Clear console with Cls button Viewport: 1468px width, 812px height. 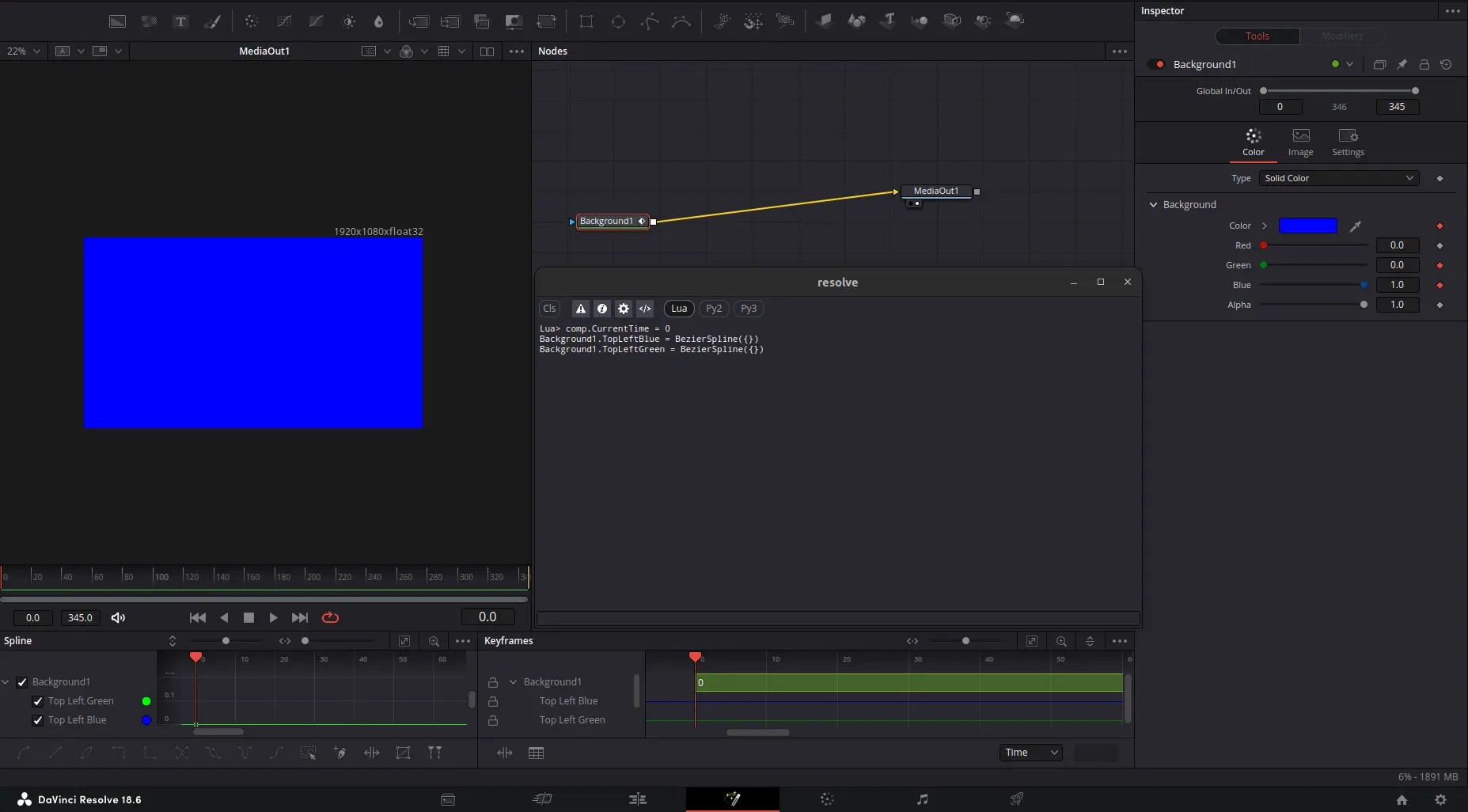pyautogui.click(x=549, y=309)
